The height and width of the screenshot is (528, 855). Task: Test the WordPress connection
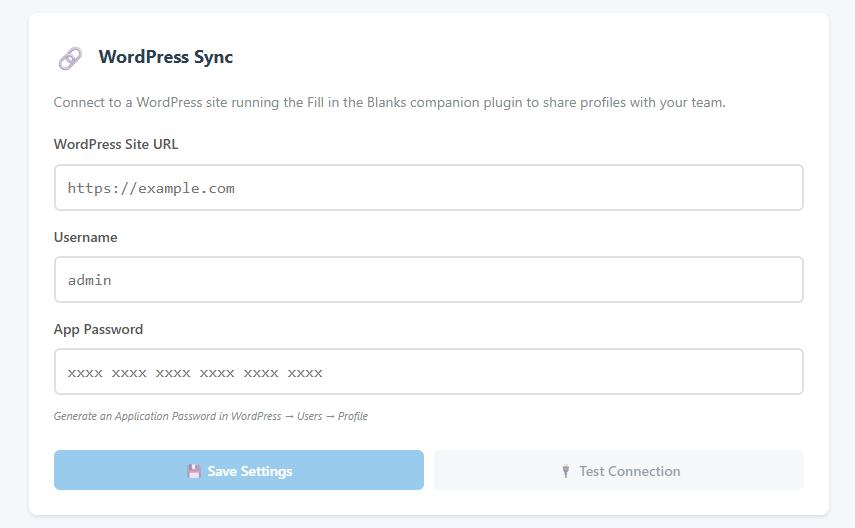pos(619,470)
